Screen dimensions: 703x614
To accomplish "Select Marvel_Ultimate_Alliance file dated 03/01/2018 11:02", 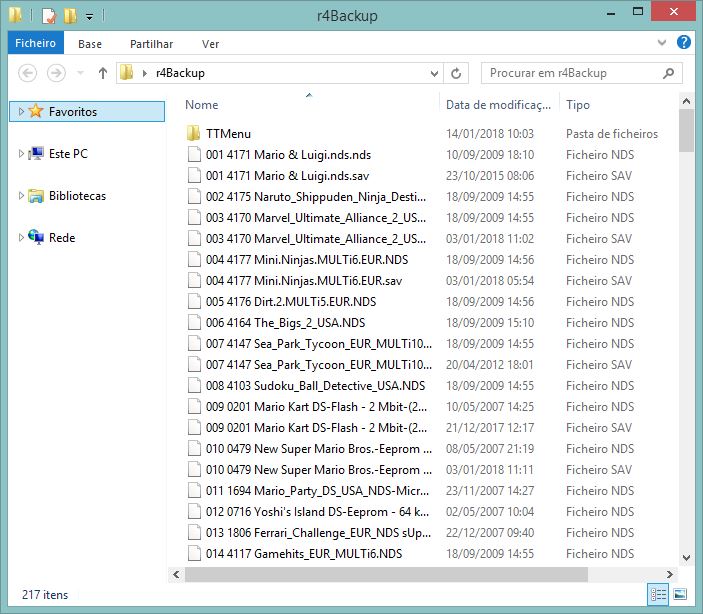I will click(316, 239).
